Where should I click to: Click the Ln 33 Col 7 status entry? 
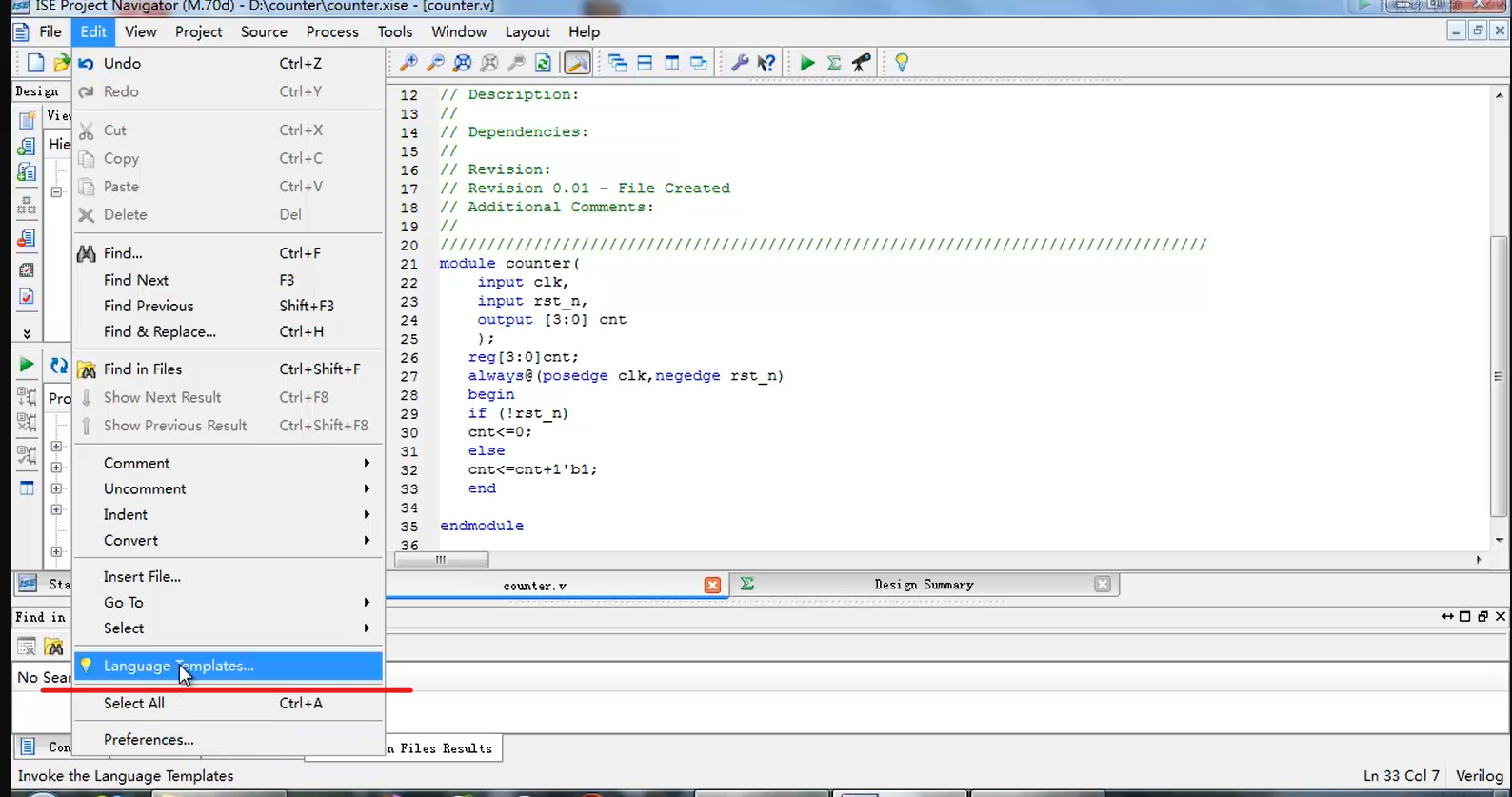[1401, 775]
